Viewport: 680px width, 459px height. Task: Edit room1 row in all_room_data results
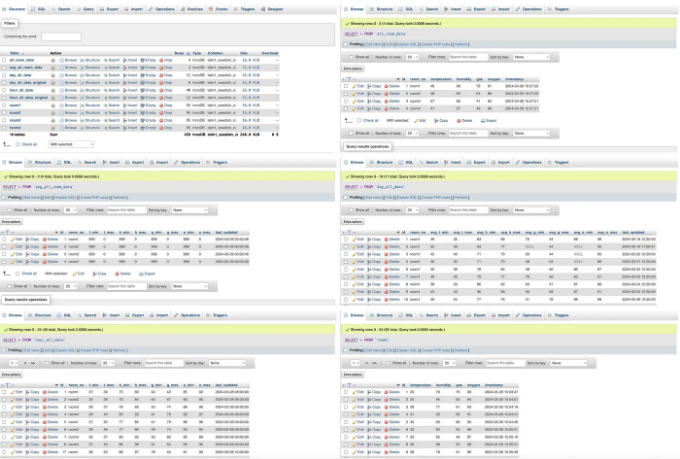click(358, 86)
